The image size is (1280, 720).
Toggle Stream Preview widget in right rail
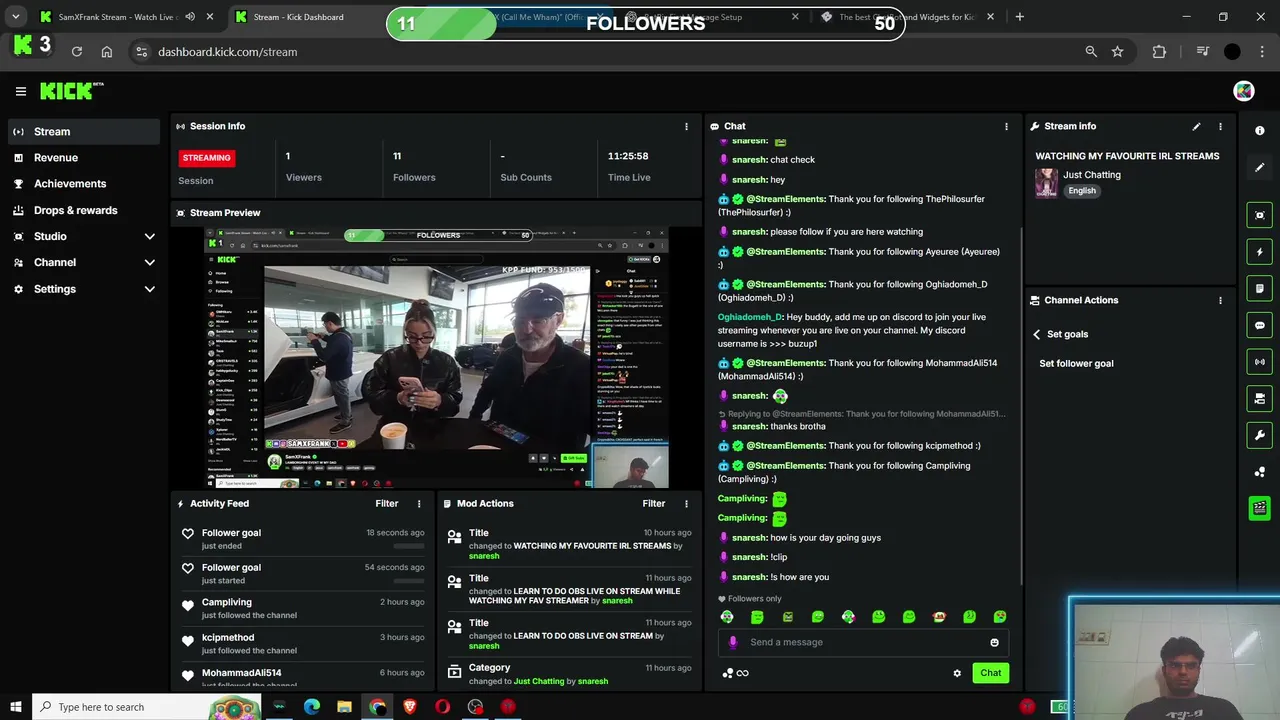coord(1259,215)
